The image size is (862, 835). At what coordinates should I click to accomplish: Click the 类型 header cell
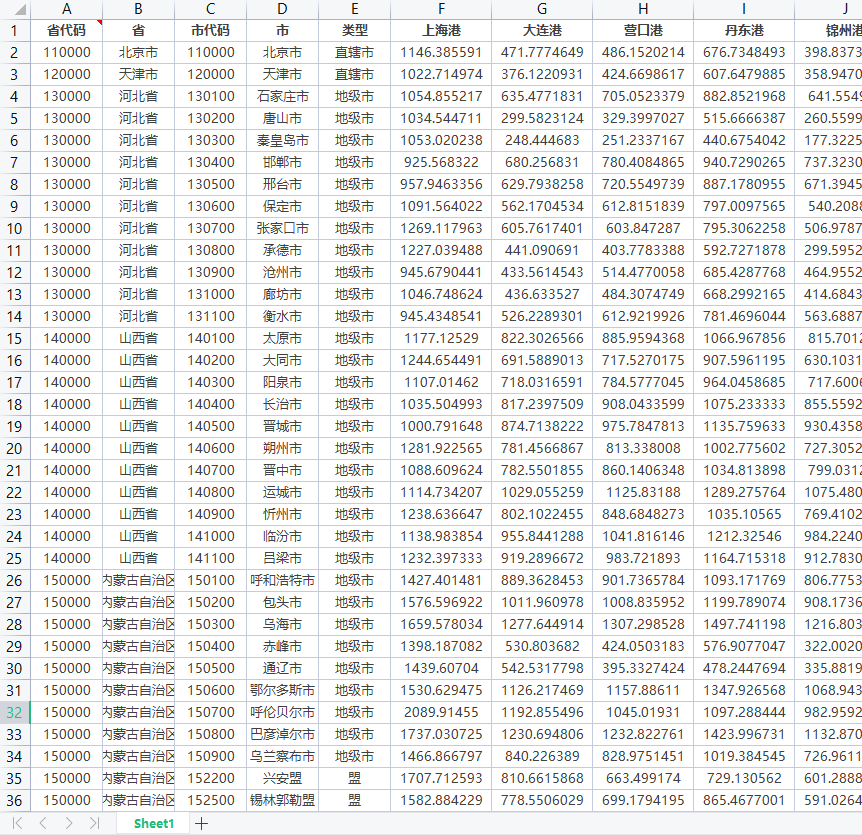[x=355, y=30]
